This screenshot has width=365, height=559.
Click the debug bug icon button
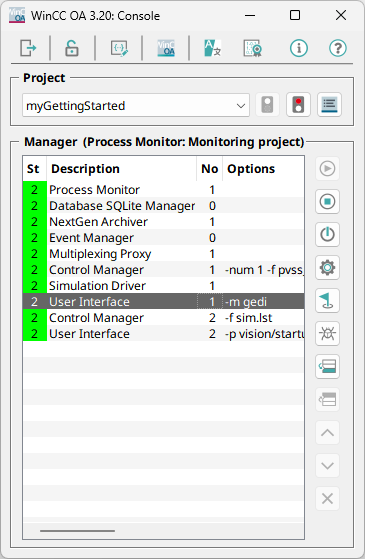click(327, 334)
